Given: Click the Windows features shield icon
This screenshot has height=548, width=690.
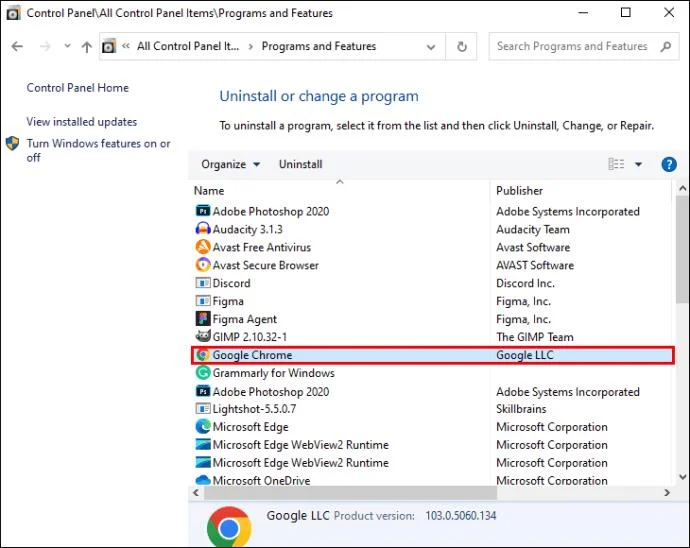Looking at the screenshot, I should 12,143.
